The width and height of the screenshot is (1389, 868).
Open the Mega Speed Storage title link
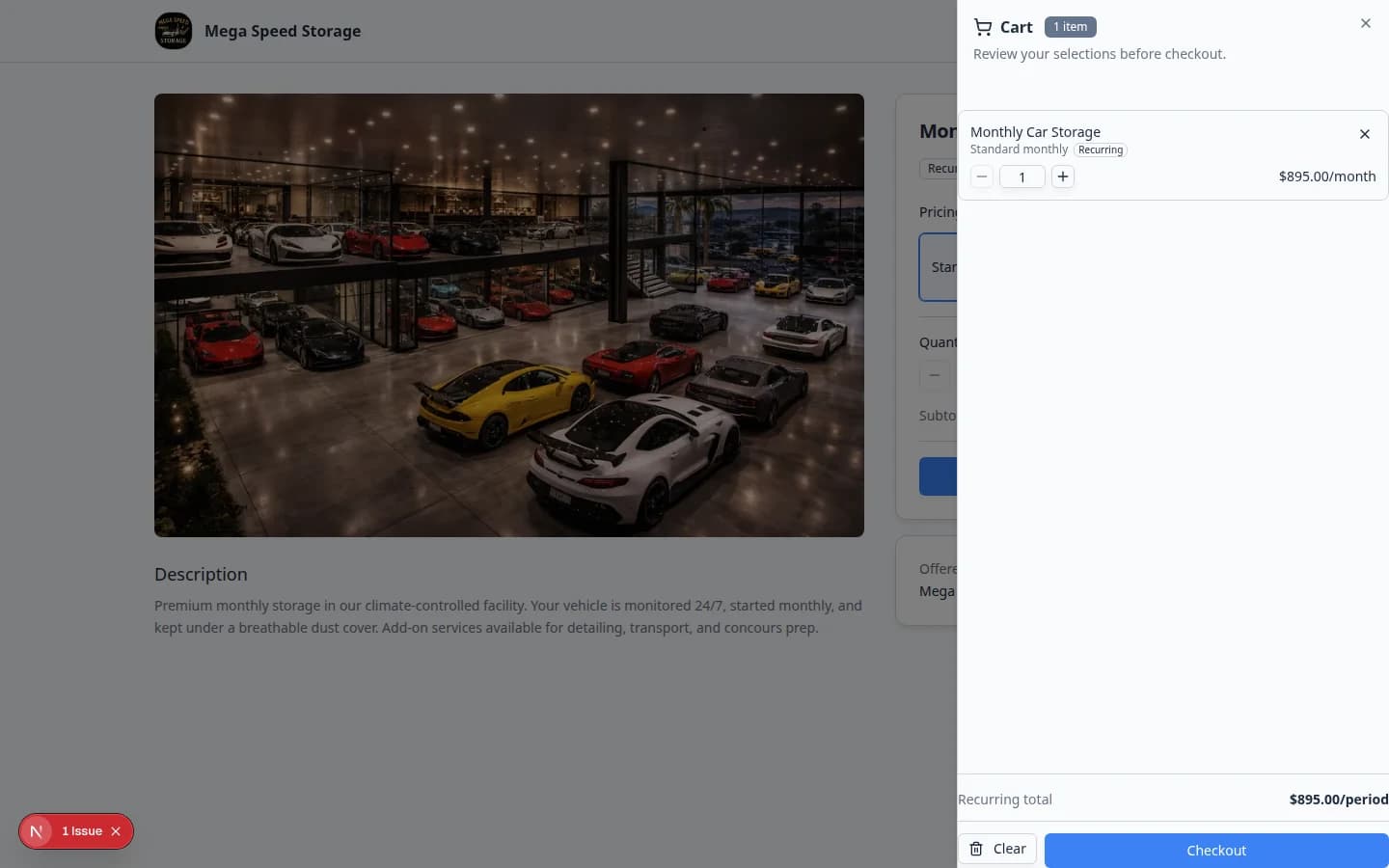283,31
